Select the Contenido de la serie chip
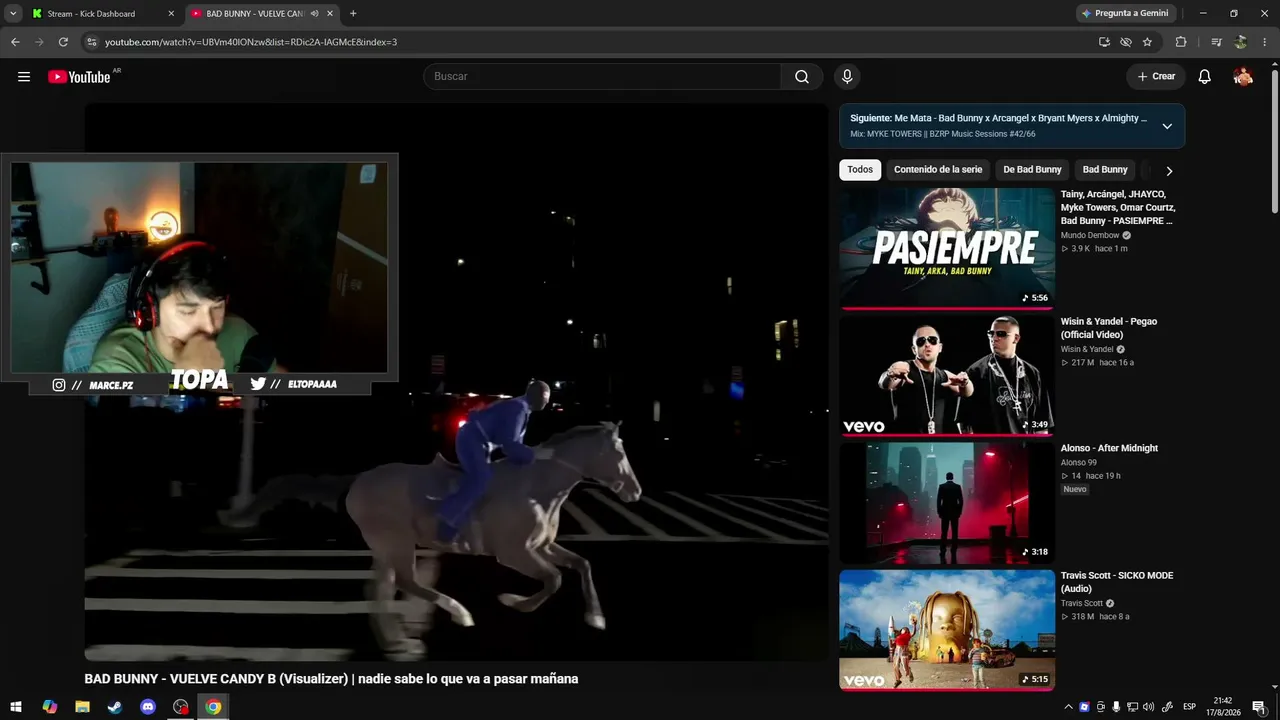Image resolution: width=1280 pixels, height=720 pixels. pos(938,170)
